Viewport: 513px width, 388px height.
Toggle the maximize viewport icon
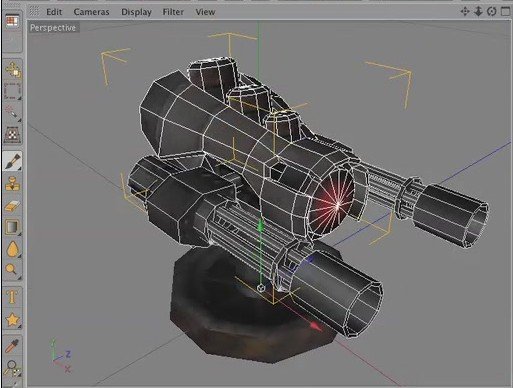point(506,12)
